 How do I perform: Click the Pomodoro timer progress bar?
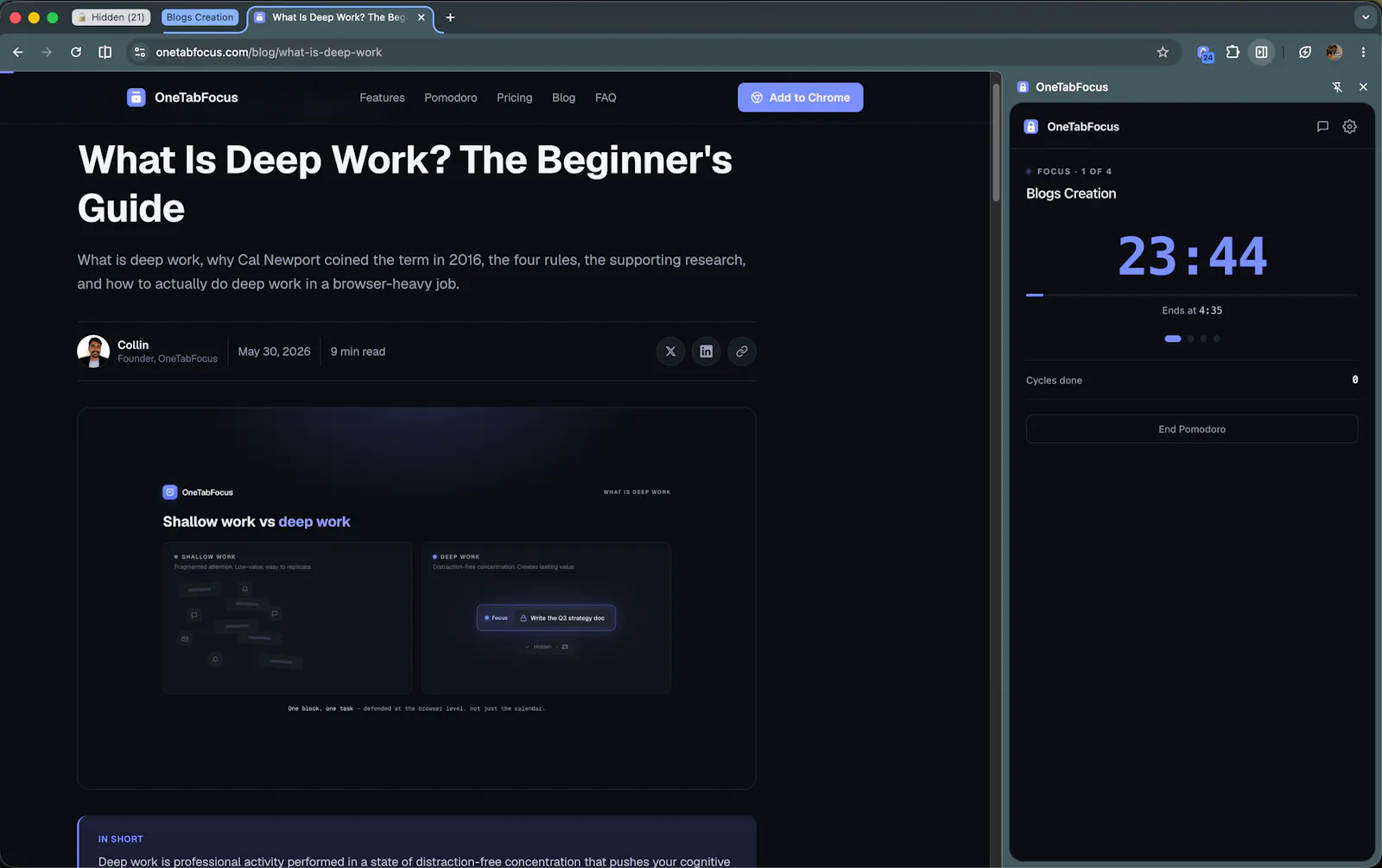click(x=1192, y=295)
